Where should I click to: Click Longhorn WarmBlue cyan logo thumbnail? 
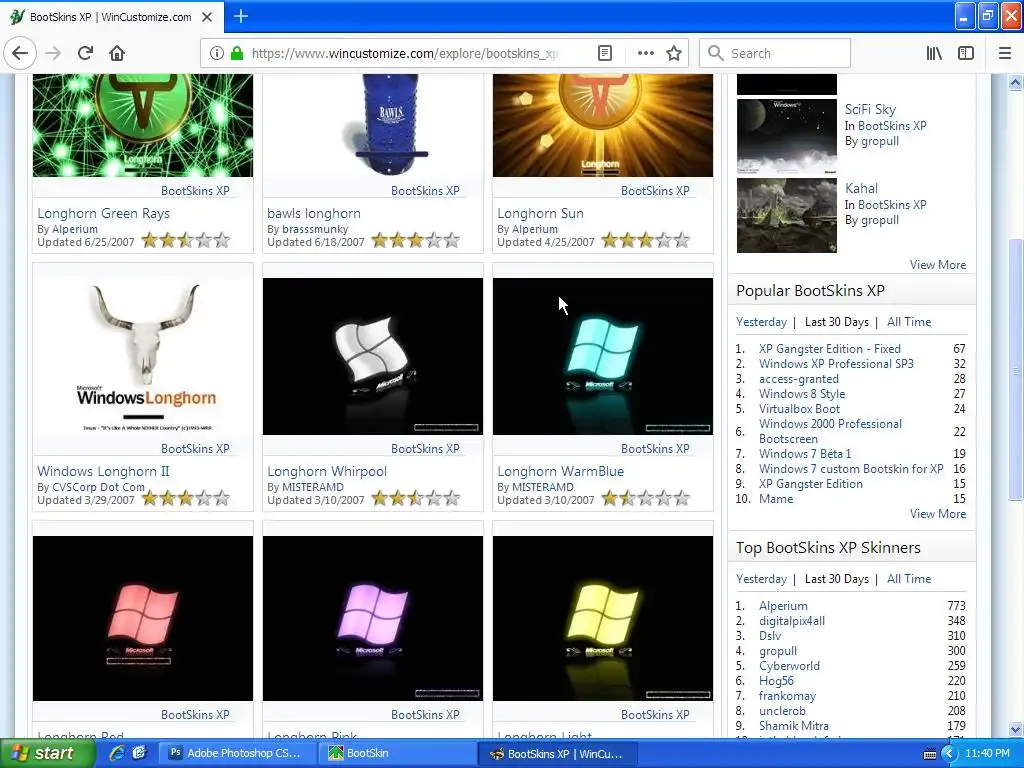[x=603, y=357]
